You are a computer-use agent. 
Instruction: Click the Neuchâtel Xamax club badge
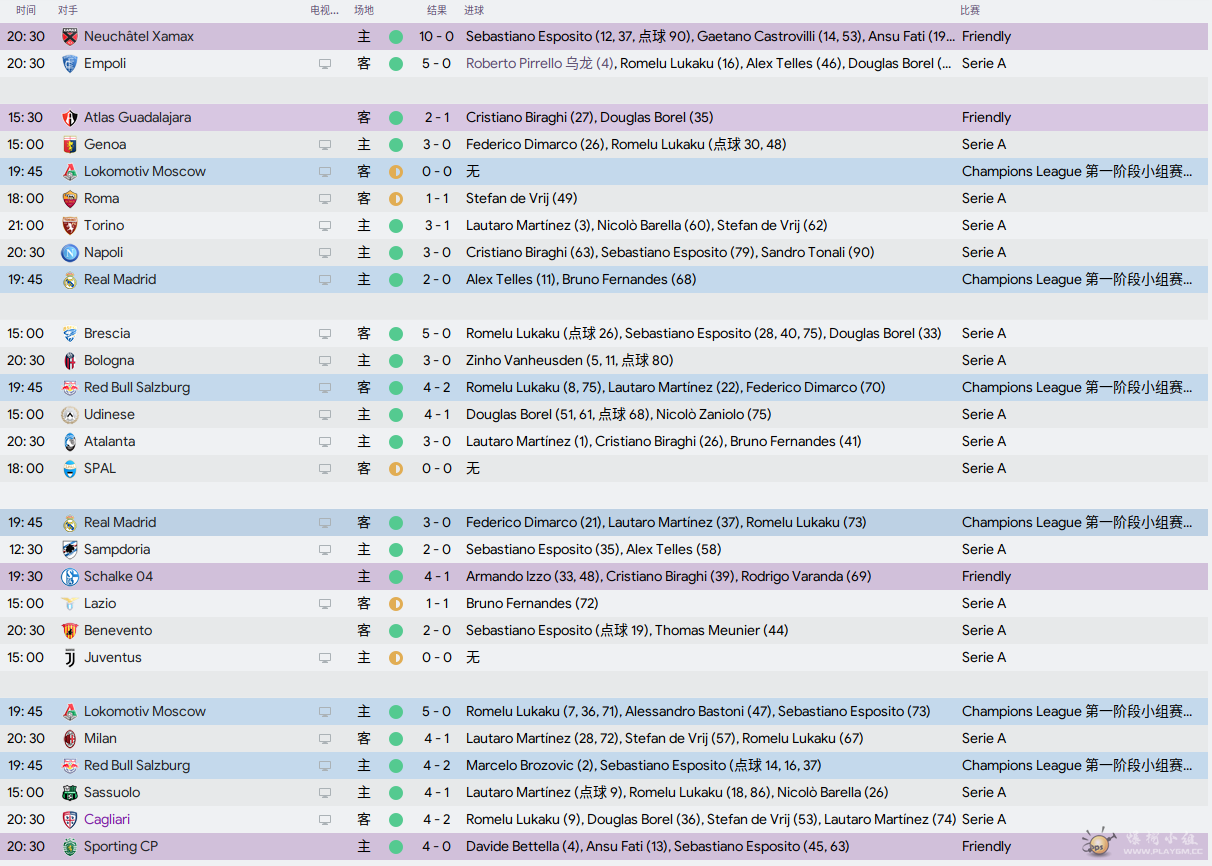pyautogui.click(x=69, y=37)
